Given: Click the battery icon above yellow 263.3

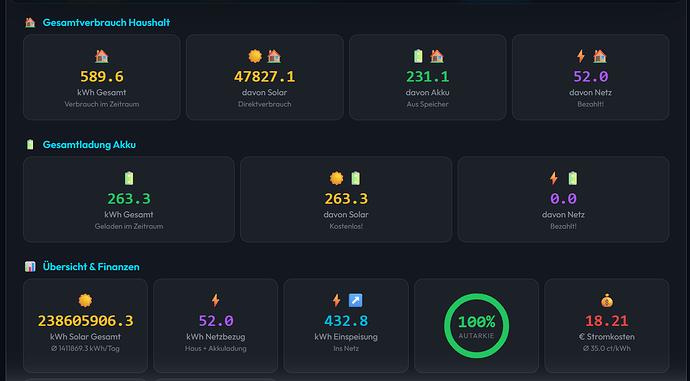Looking at the screenshot, I should click(x=356, y=178).
